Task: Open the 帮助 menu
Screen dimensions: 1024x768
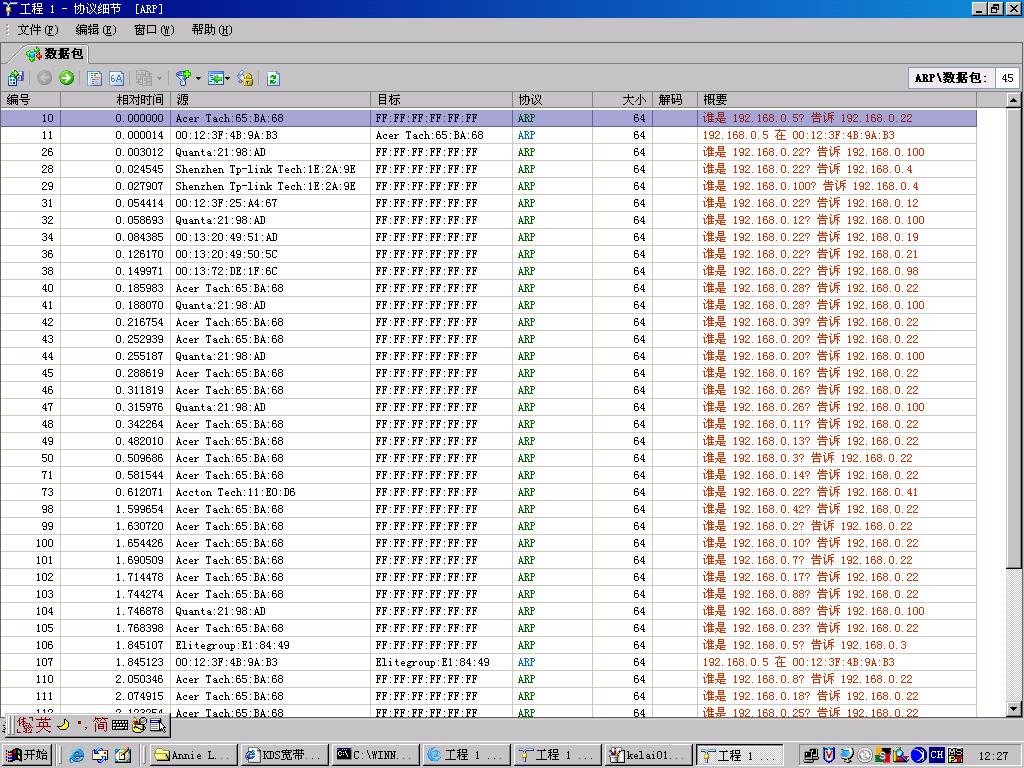Action: coord(211,30)
